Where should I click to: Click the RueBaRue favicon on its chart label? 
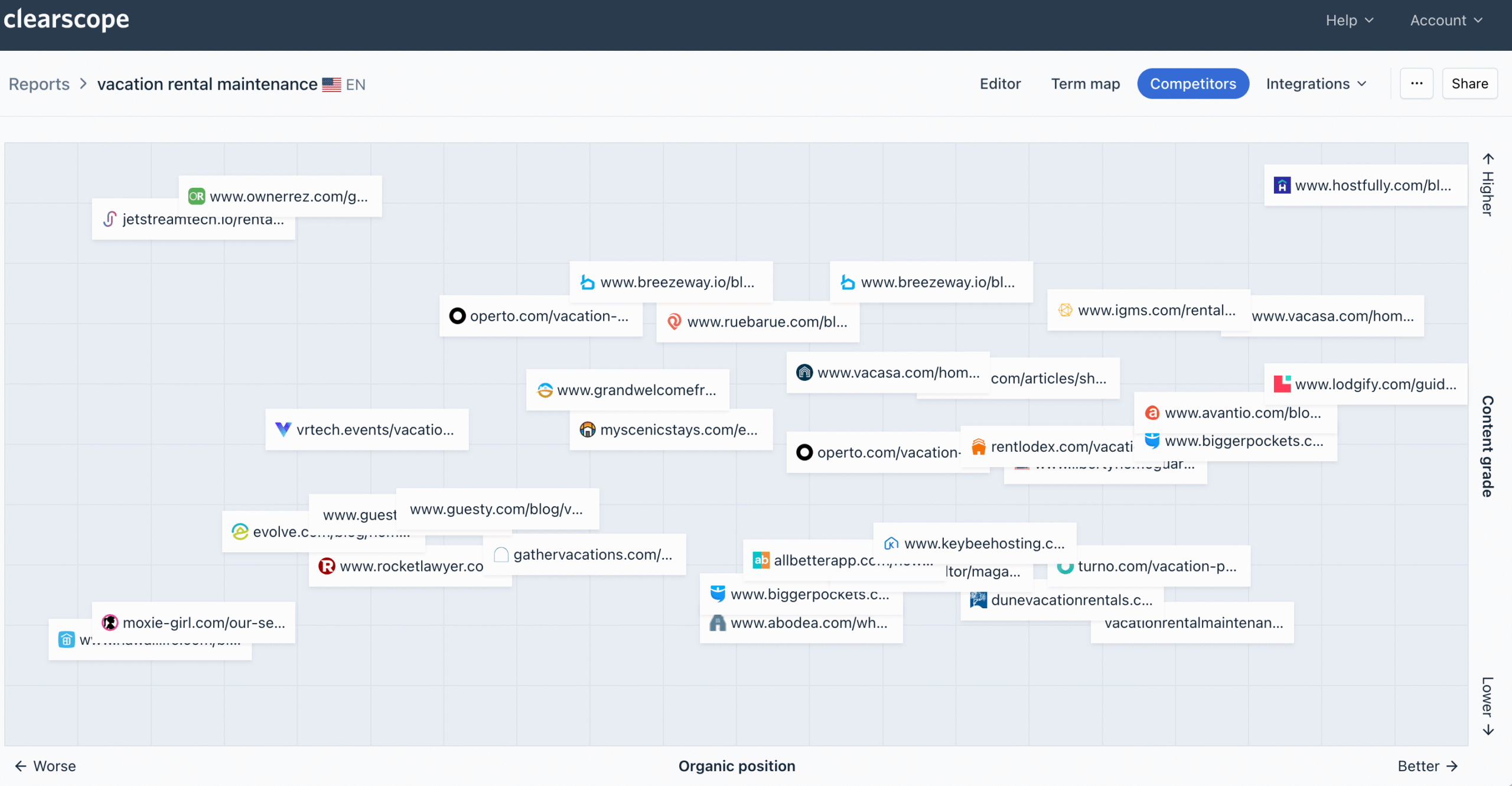[x=674, y=322]
